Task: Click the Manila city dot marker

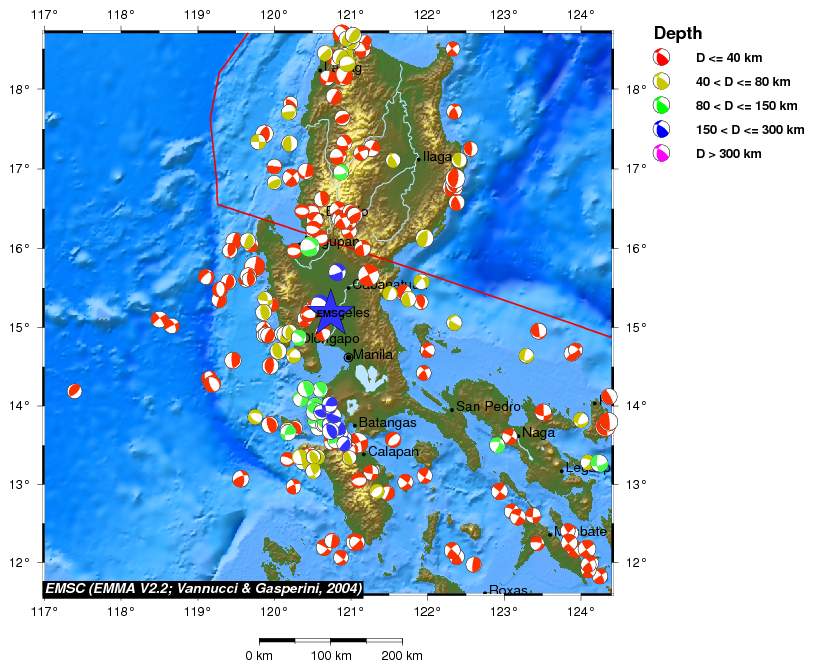Action: (348, 357)
